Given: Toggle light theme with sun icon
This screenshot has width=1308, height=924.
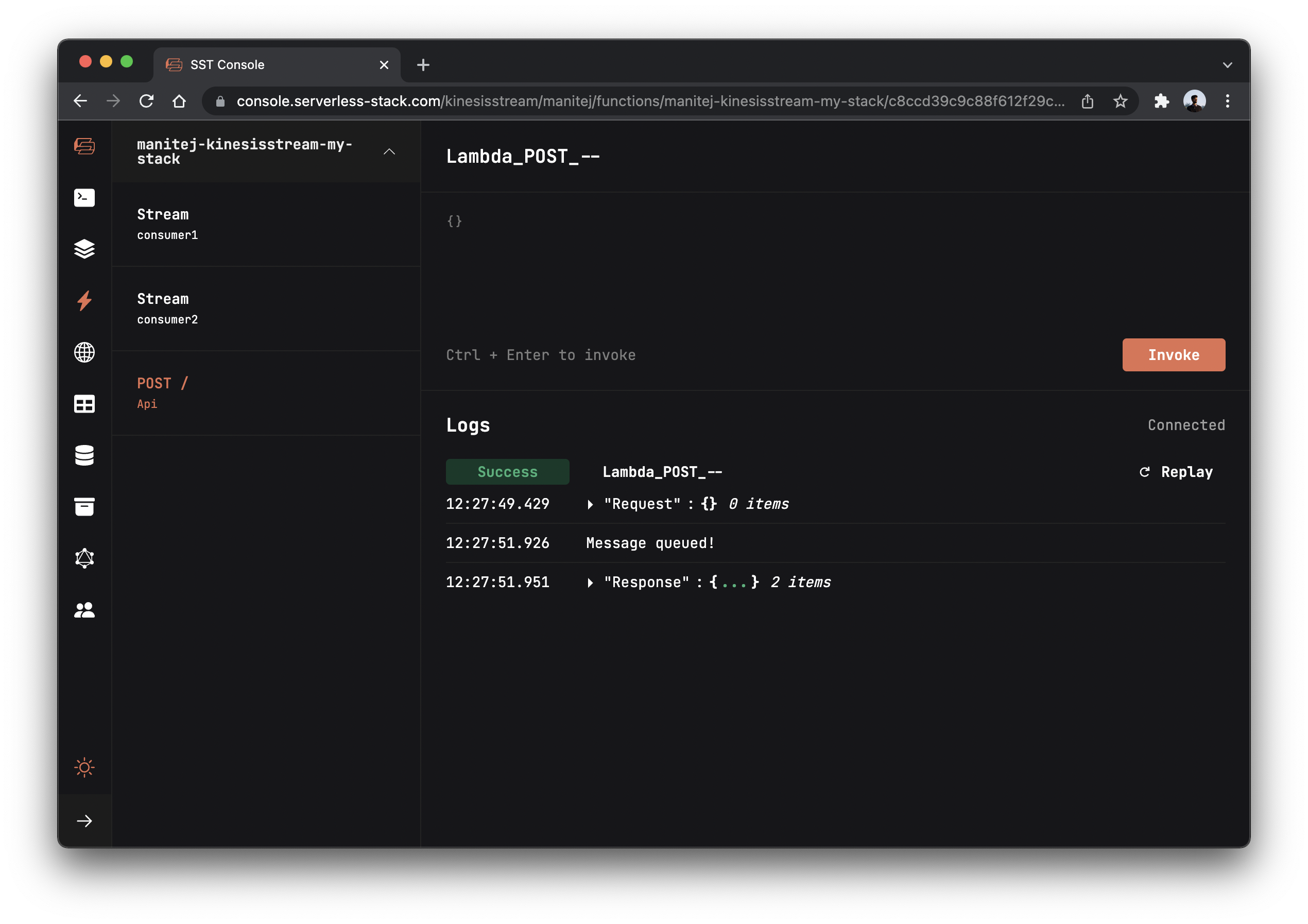Looking at the screenshot, I should (x=84, y=767).
